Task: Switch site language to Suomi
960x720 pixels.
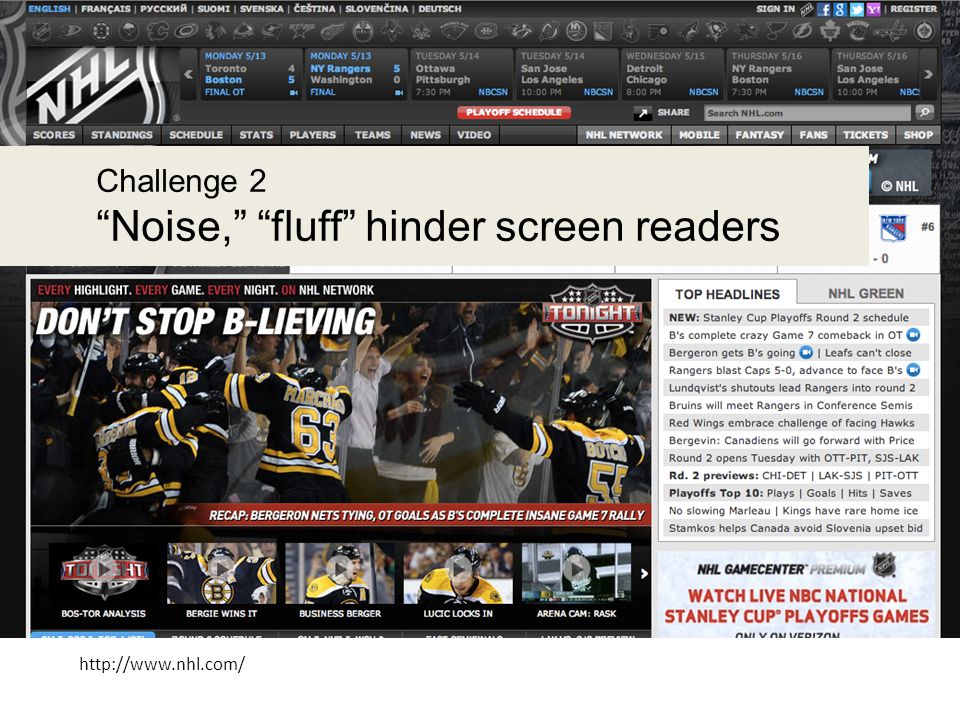Action: coord(214,9)
